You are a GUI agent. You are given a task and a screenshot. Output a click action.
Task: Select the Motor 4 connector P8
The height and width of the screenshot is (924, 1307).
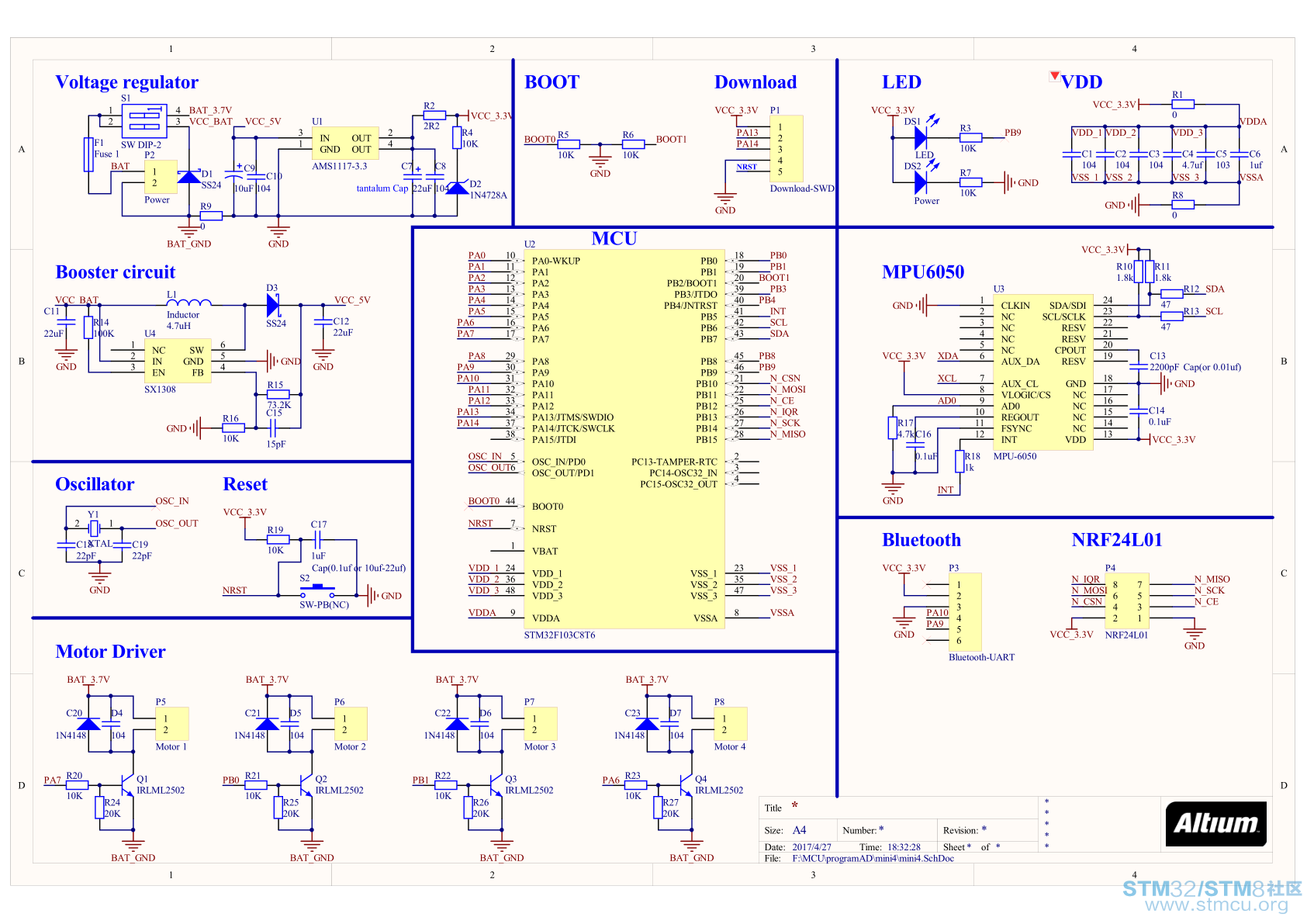pyautogui.click(x=731, y=723)
